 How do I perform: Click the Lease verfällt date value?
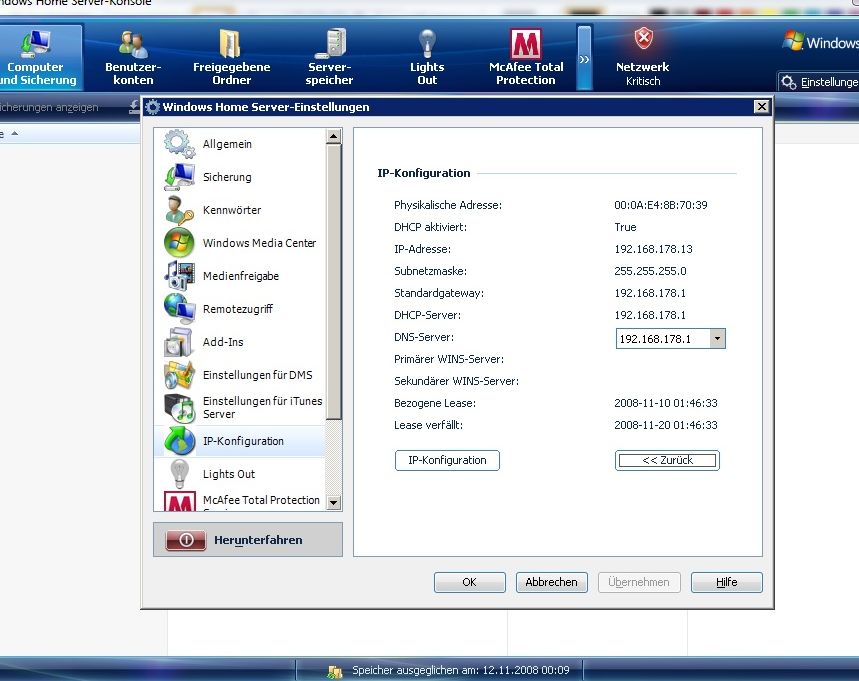coord(666,425)
